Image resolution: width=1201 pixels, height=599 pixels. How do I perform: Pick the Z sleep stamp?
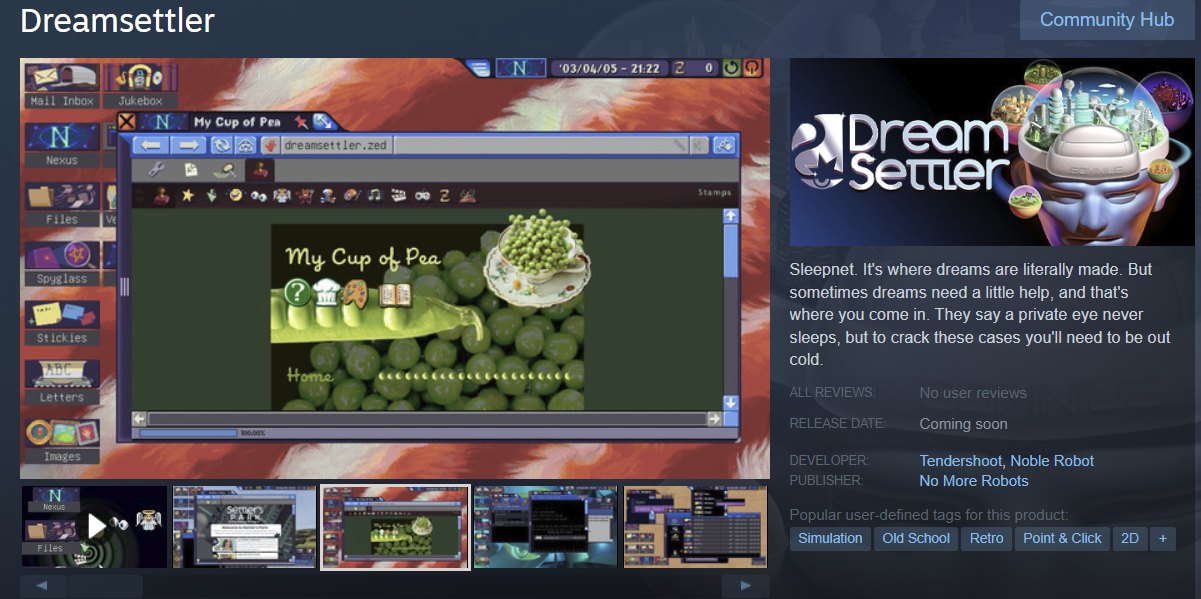444,195
